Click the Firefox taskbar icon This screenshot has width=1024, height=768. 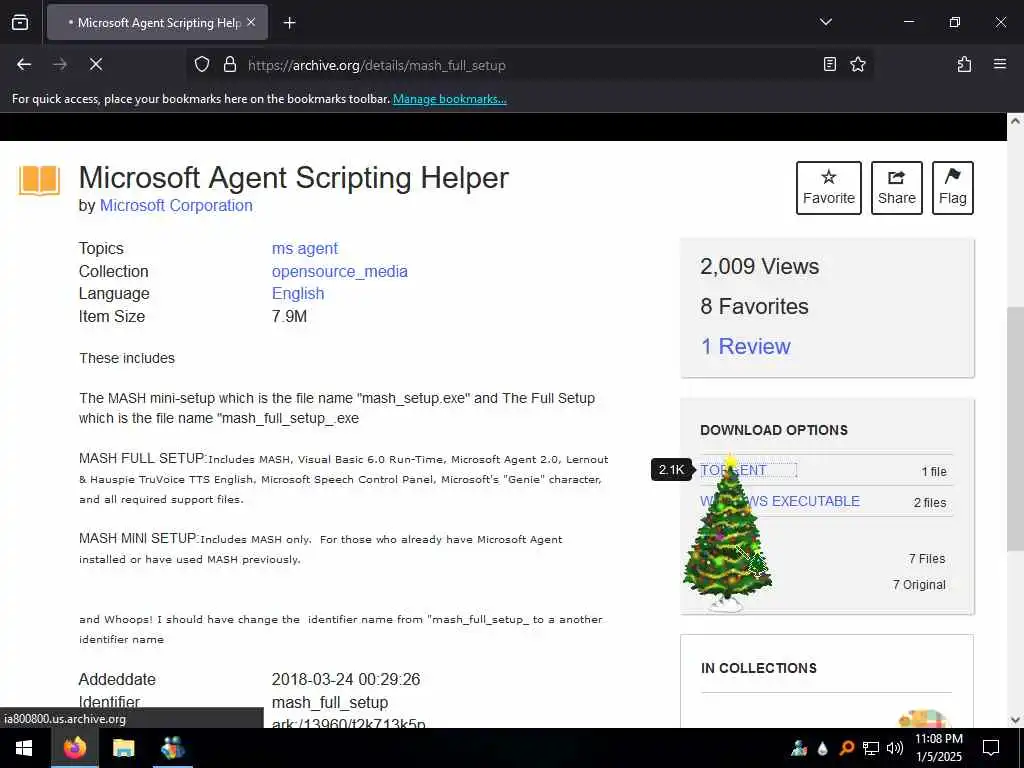point(74,748)
